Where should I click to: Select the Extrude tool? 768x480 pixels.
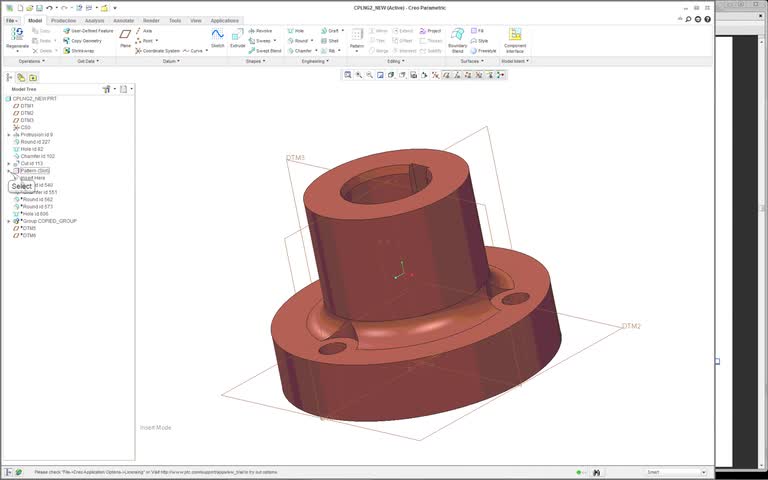(x=238, y=38)
